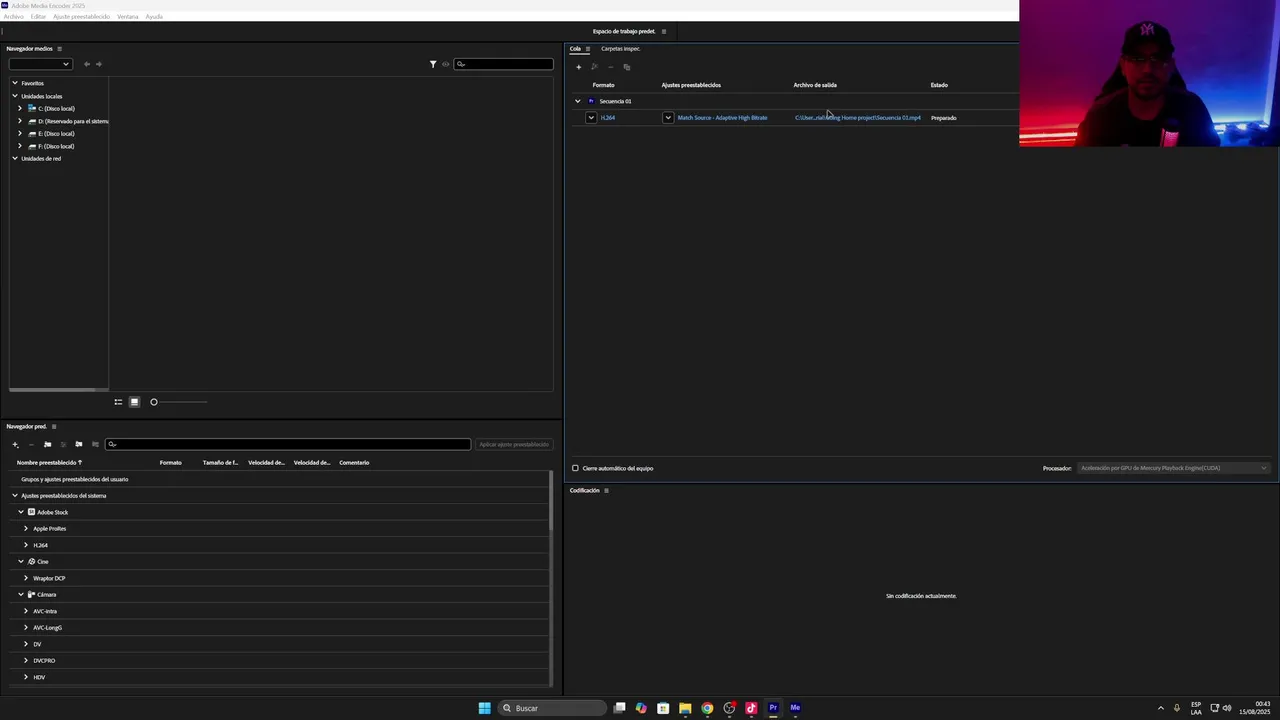Image resolution: width=1280 pixels, height=720 pixels.
Task: Expand the Apple ProRes preset folder
Action: (26, 528)
